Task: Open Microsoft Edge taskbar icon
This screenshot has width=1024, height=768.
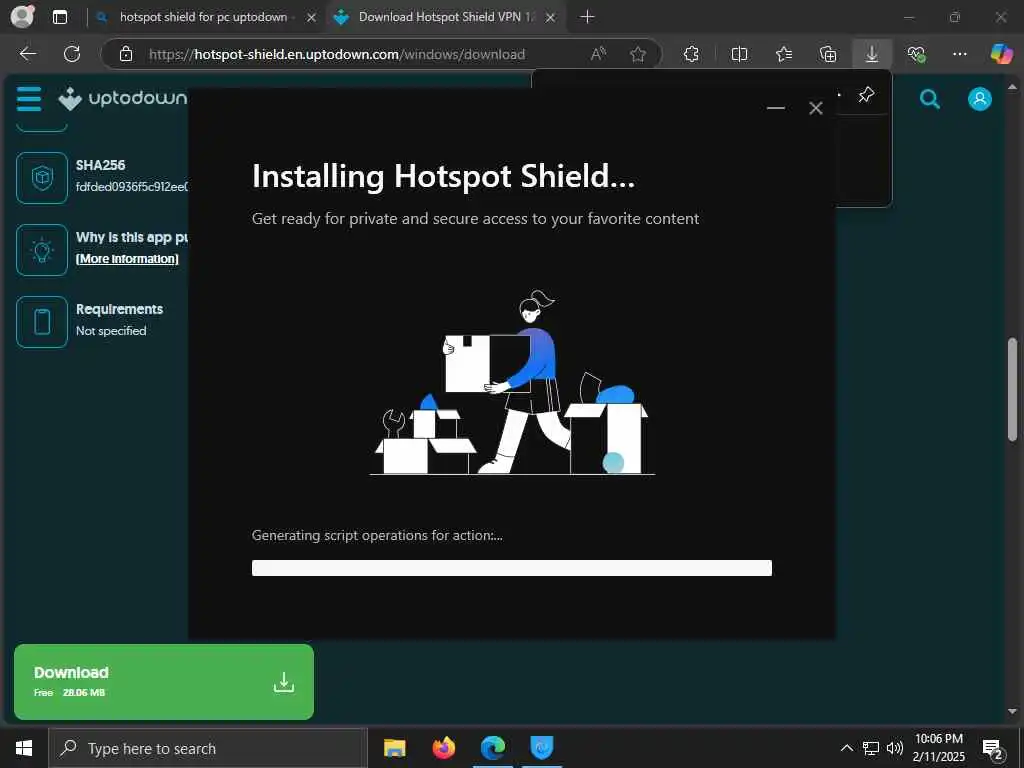Action: coord(492,748)
